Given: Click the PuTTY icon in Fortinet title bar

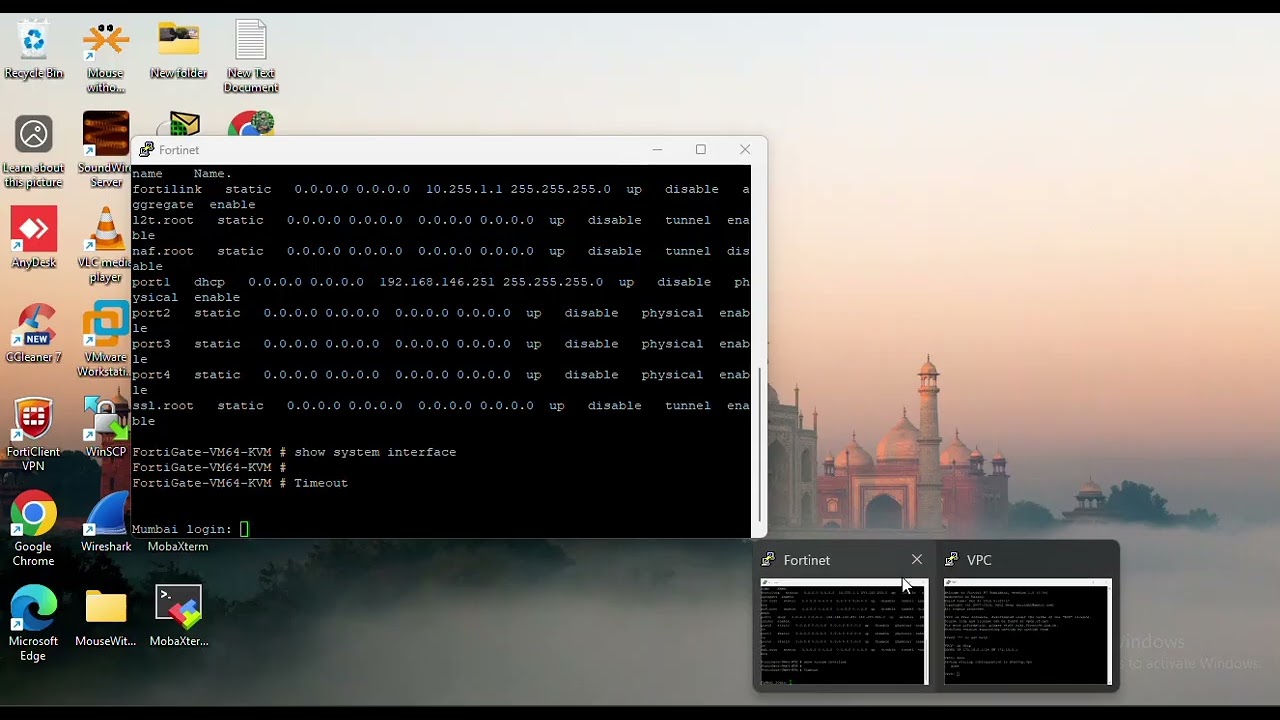Looking at the screenshot, I should pos(147,150).
